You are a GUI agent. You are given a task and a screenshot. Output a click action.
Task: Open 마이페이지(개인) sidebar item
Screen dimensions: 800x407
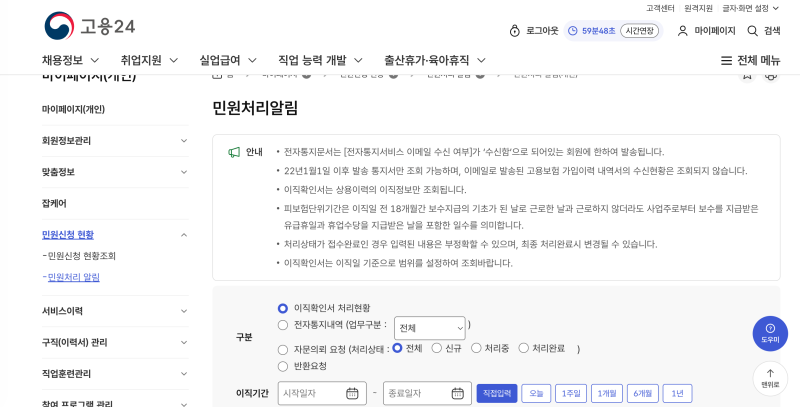(73, 109)
